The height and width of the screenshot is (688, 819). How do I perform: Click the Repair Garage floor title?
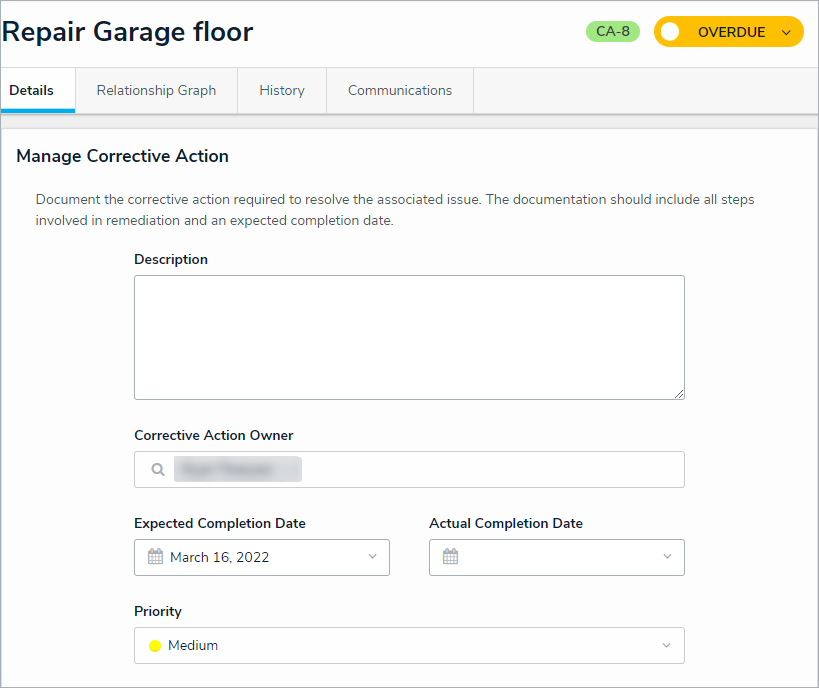[128, 32]
